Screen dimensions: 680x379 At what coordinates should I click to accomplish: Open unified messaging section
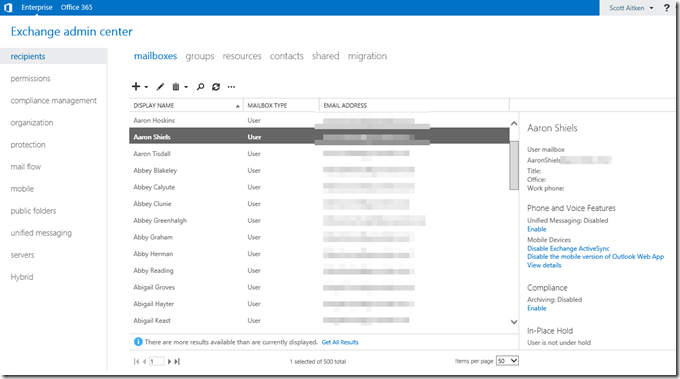[x=41, y=233]
